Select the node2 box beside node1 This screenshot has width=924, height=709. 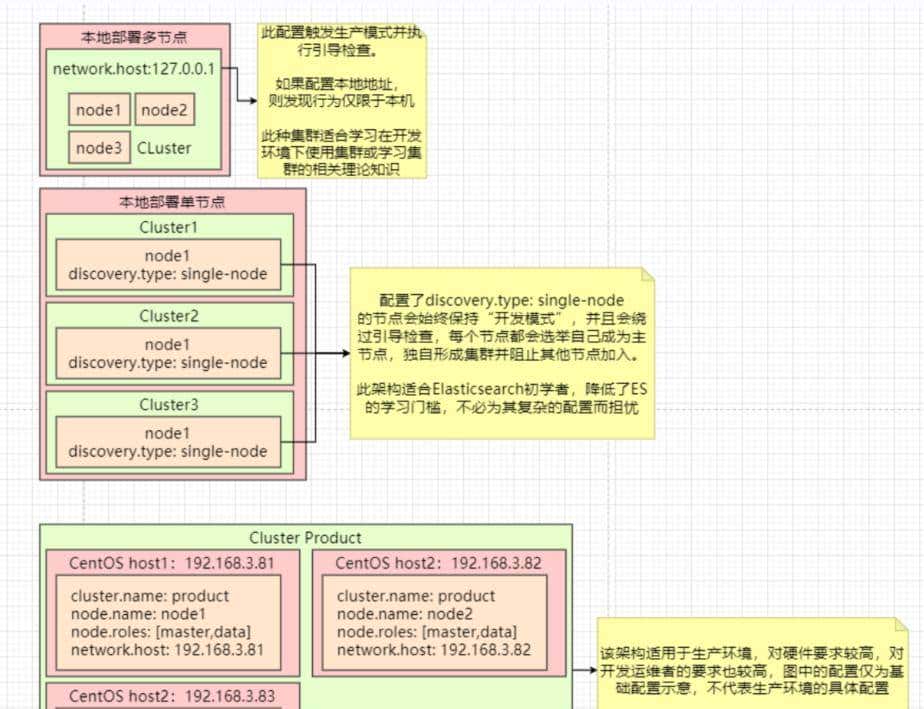tap(164, 110)
